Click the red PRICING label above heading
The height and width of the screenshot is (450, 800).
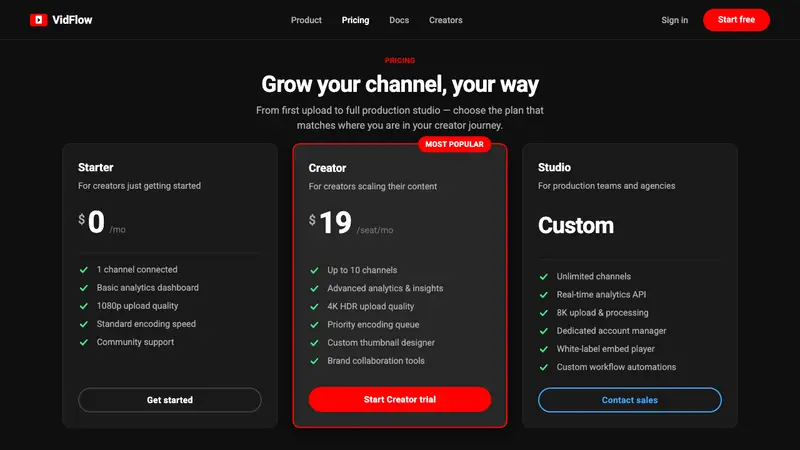[400, 60]
